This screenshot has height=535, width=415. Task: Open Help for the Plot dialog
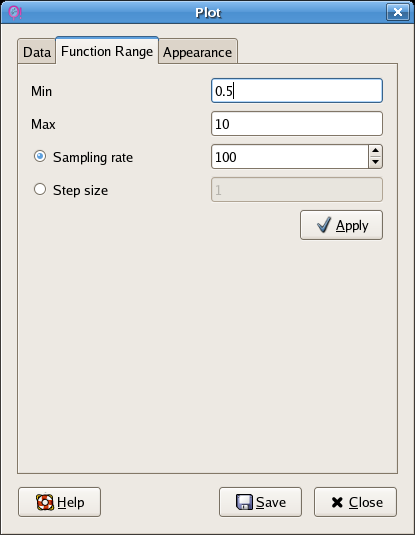[x=59, y=502]
